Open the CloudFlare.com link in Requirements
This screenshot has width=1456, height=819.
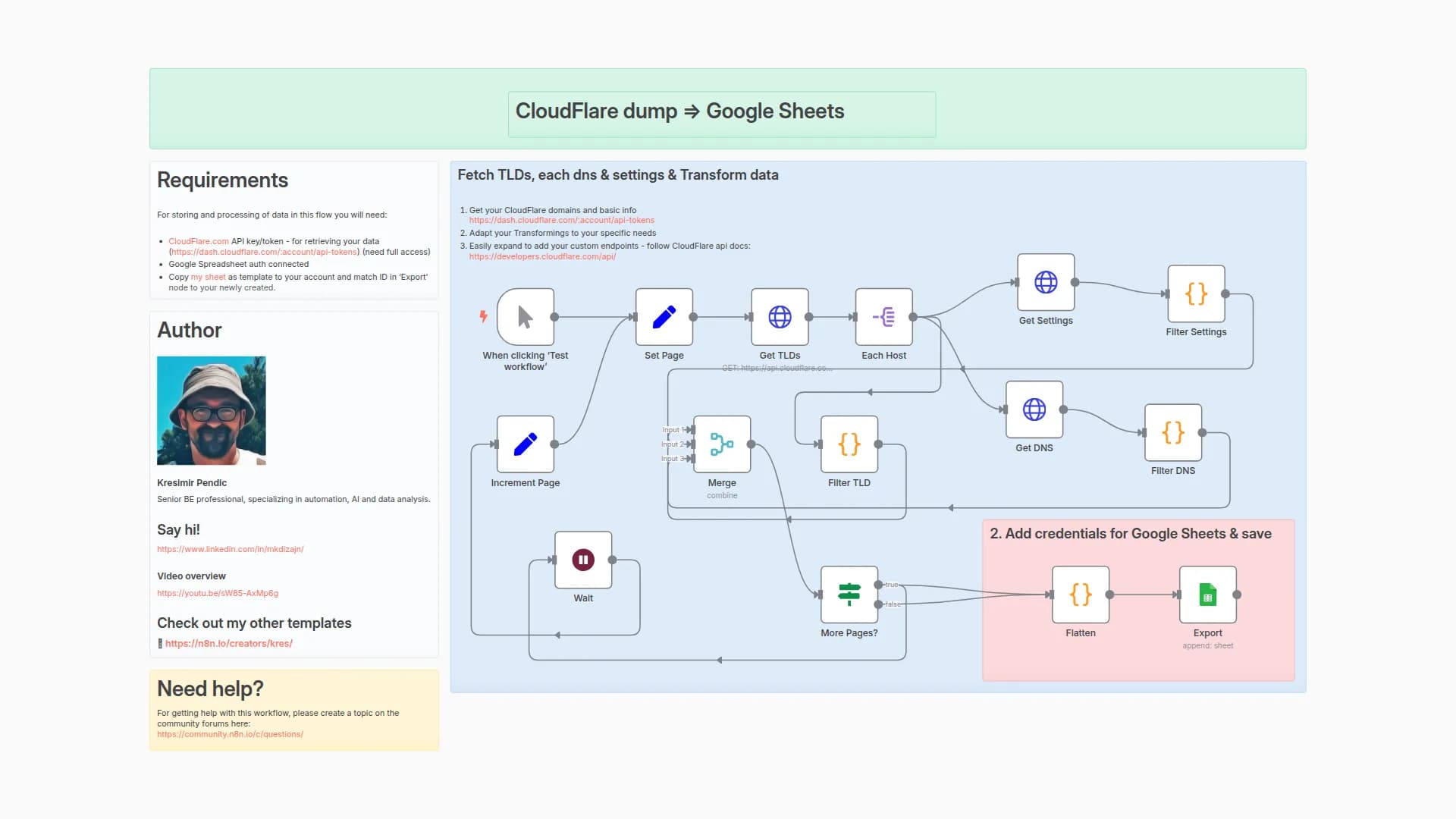coord(199,241)
